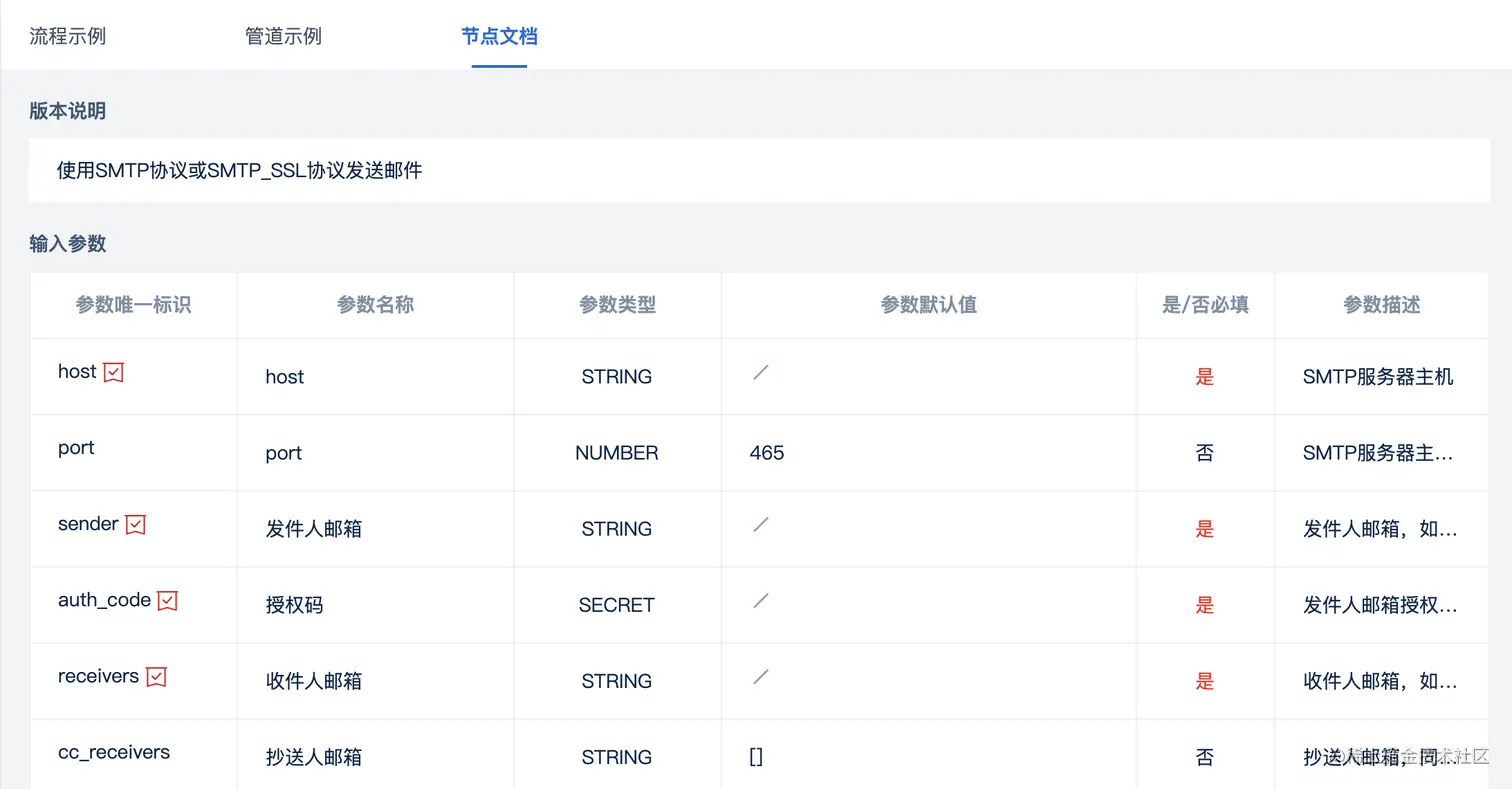1512x789 pixels.
Task: Click the 参数默认值 column header
Action: [929, 305]
